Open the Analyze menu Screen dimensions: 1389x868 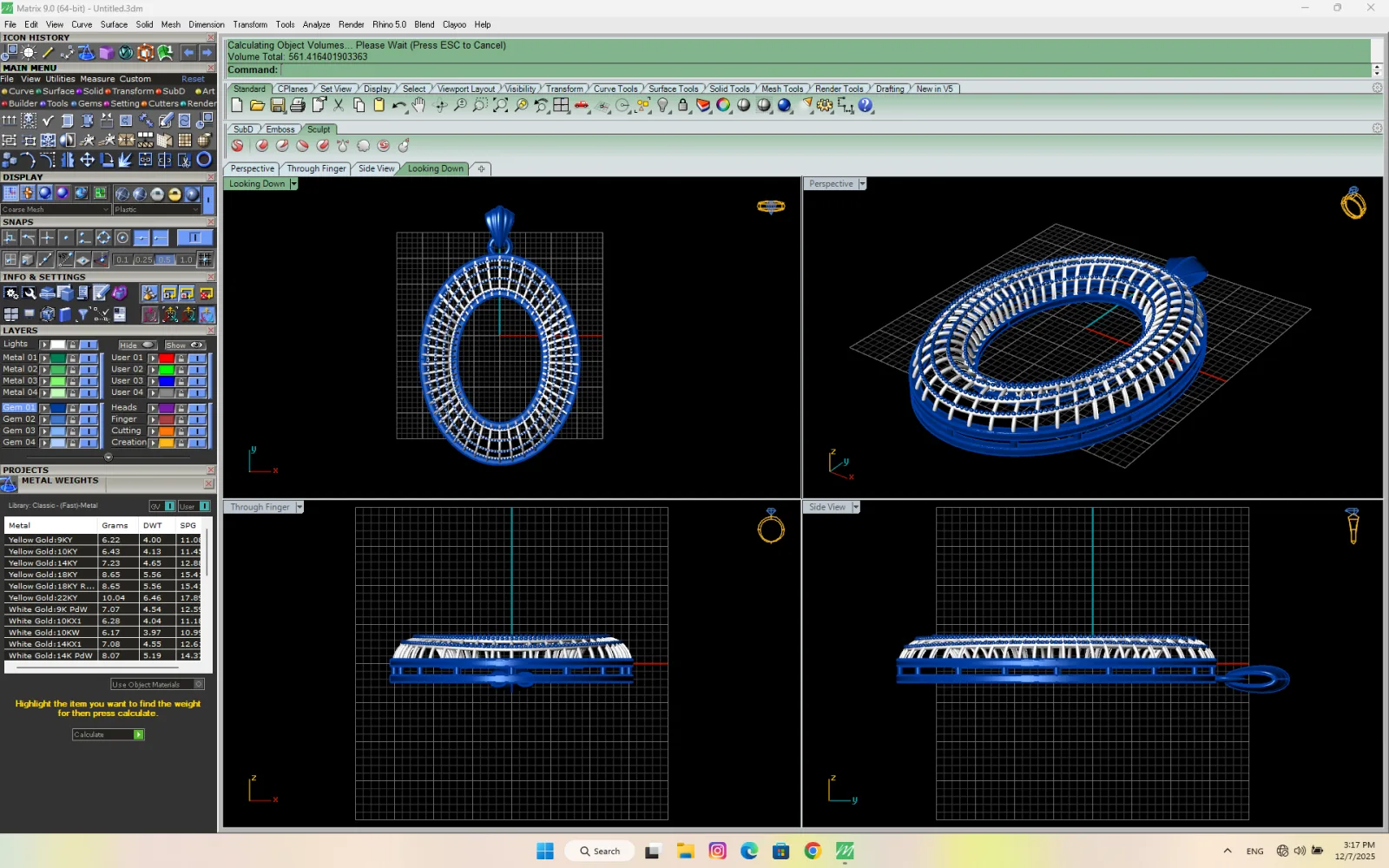coord(316,24)
